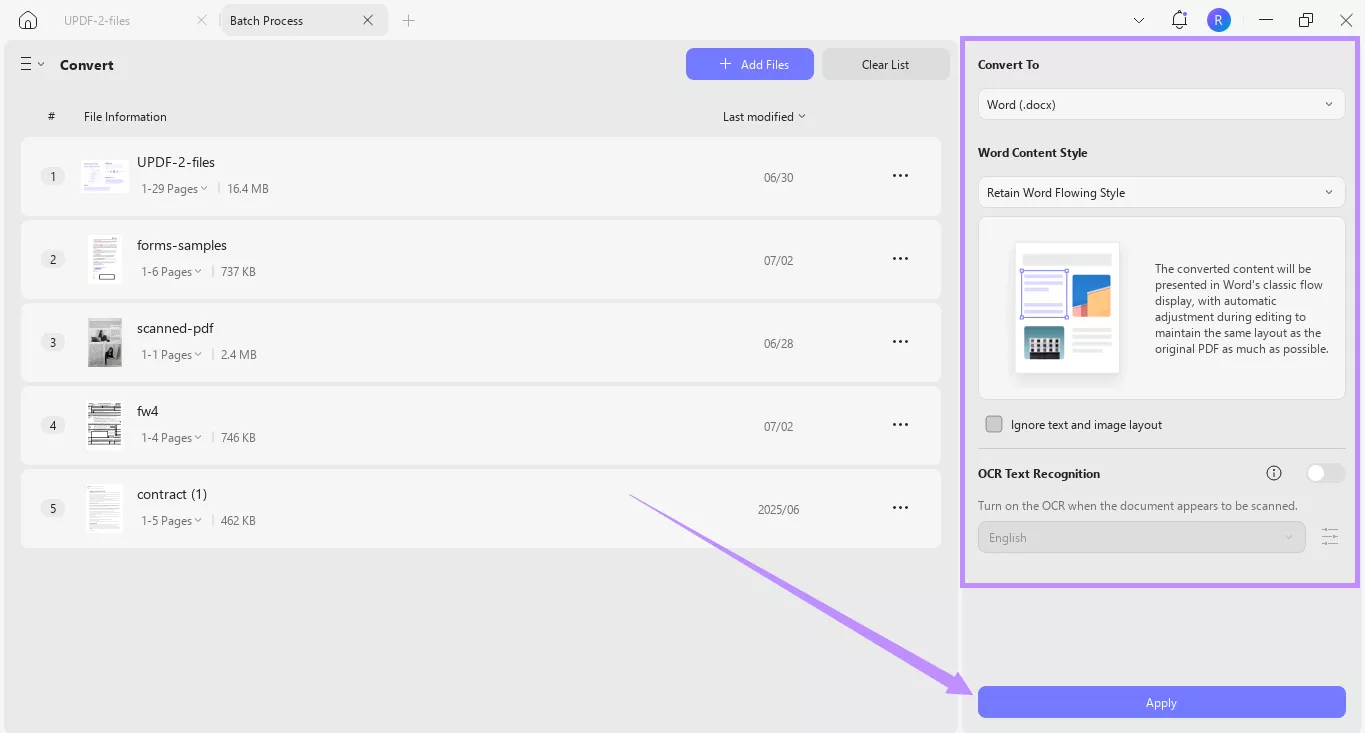Select the fw4 file thumbnail
Viewport: 1365px width, 733px height.
coord(104,425)
